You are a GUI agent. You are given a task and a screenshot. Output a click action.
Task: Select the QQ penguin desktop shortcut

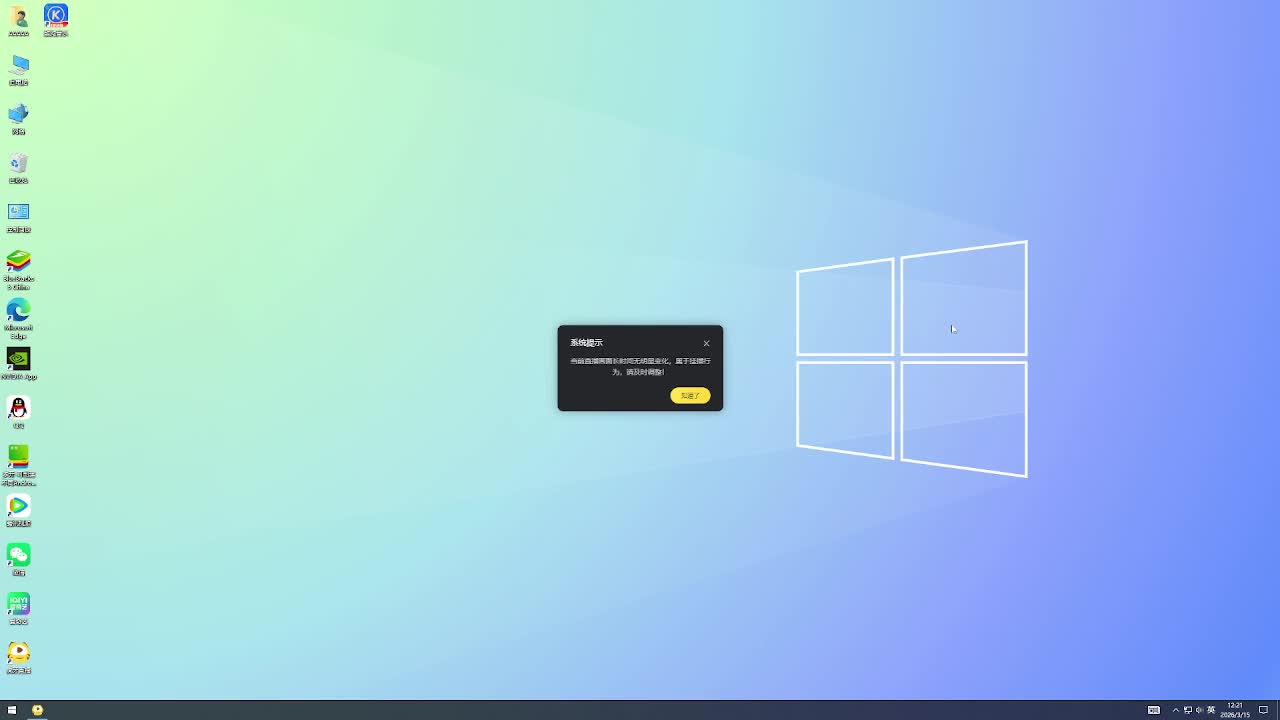(19, 408)
